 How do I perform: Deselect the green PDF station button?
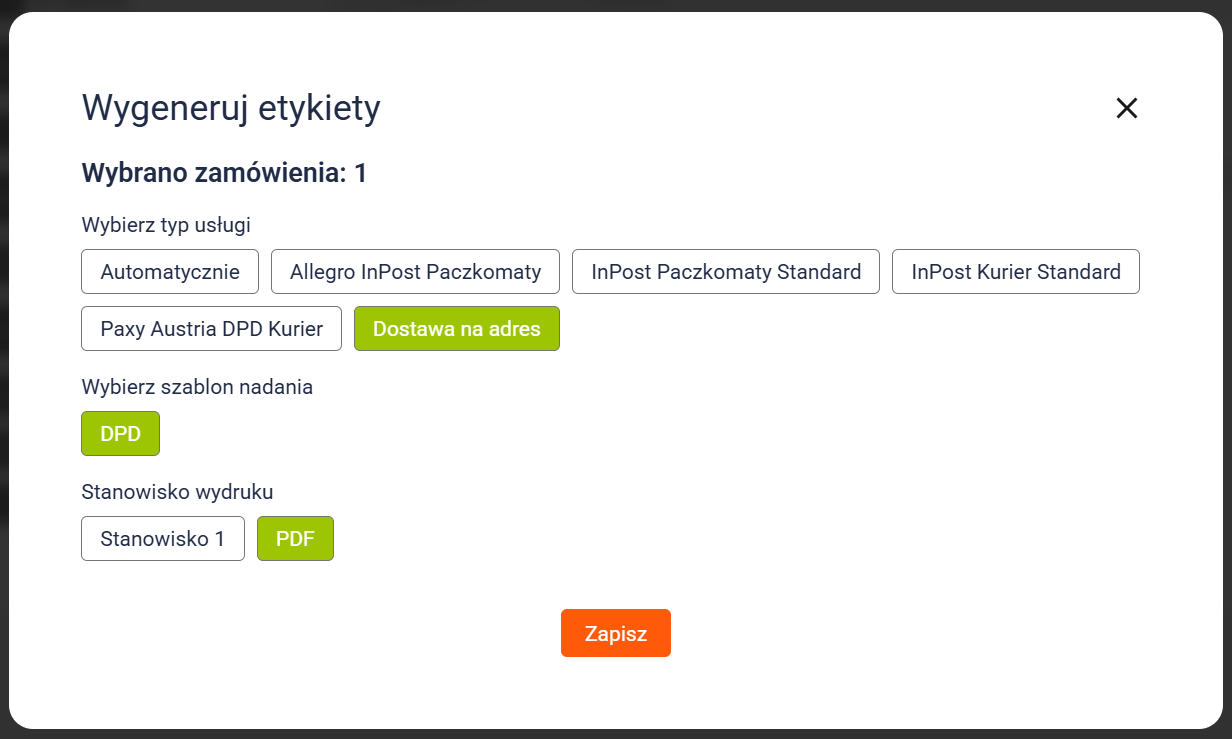[295, 539]
